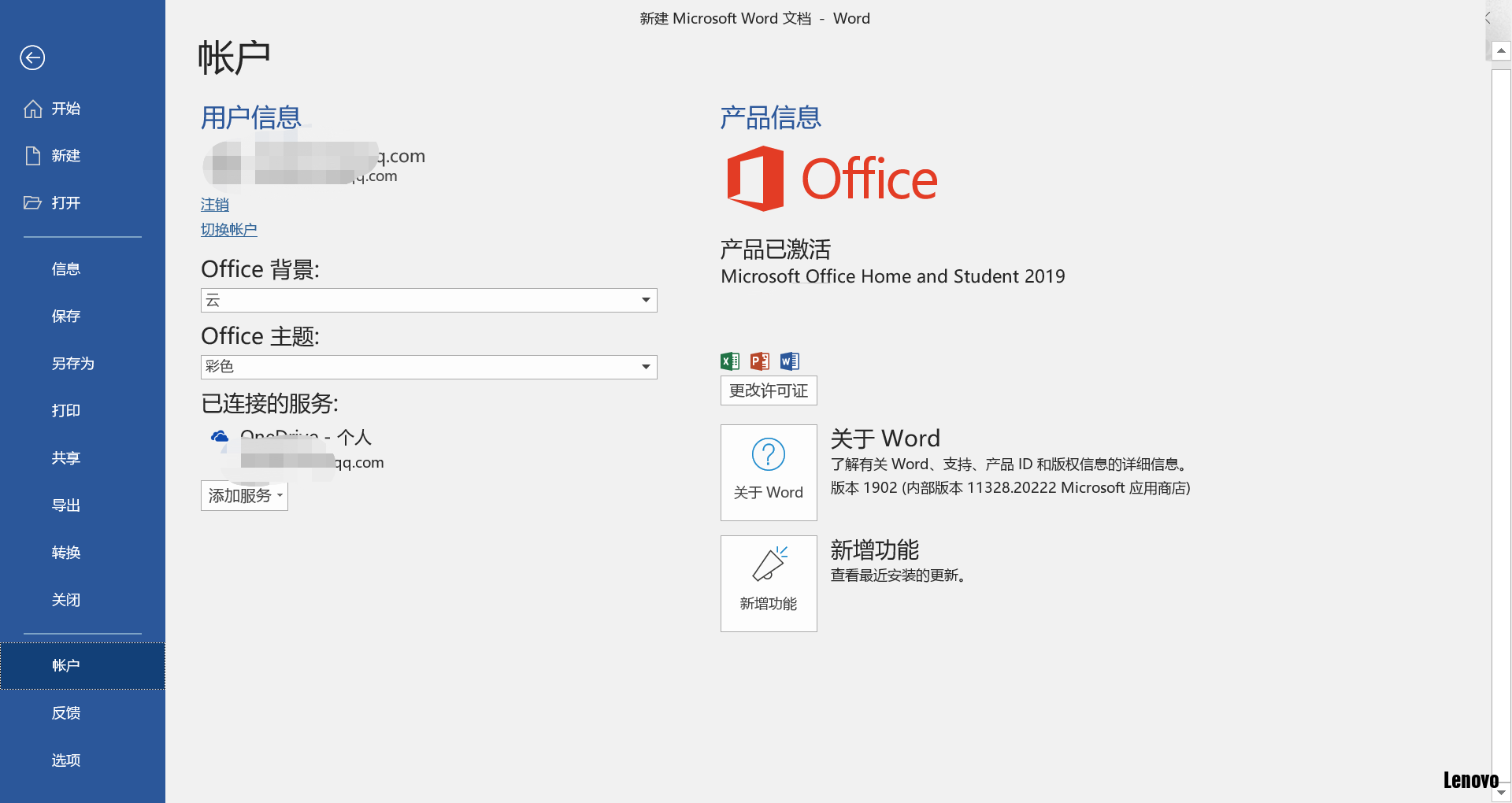Click the 帐户 page title
The width and height of the screenshot is (1512, 803).
[x=234, y=57]
